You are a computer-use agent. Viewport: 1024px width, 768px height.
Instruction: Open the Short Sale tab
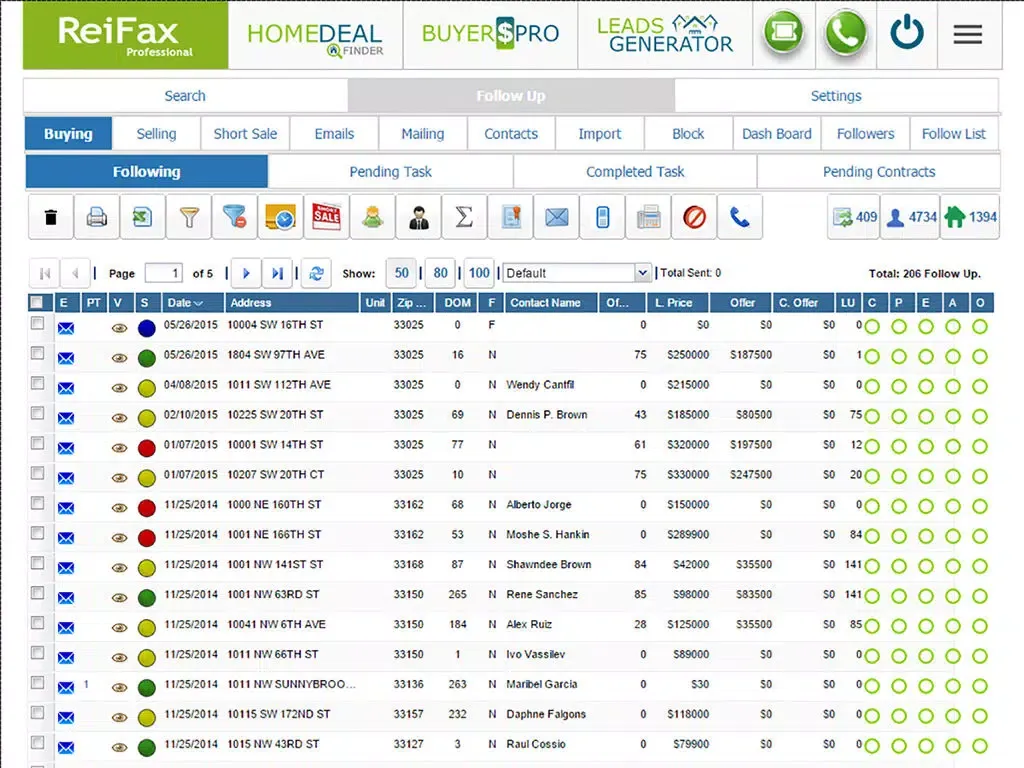pyautogui.click(x=245, y=134)
